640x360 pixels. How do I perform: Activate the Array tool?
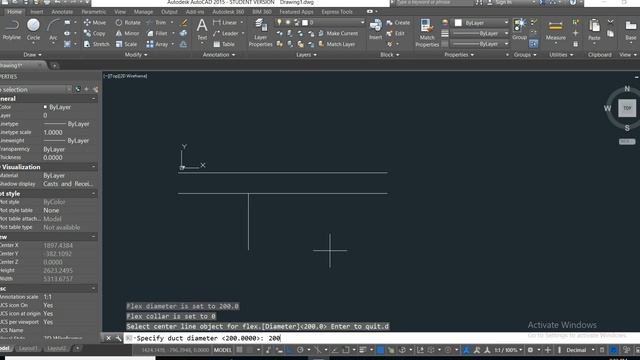click(x=157, y=44)
